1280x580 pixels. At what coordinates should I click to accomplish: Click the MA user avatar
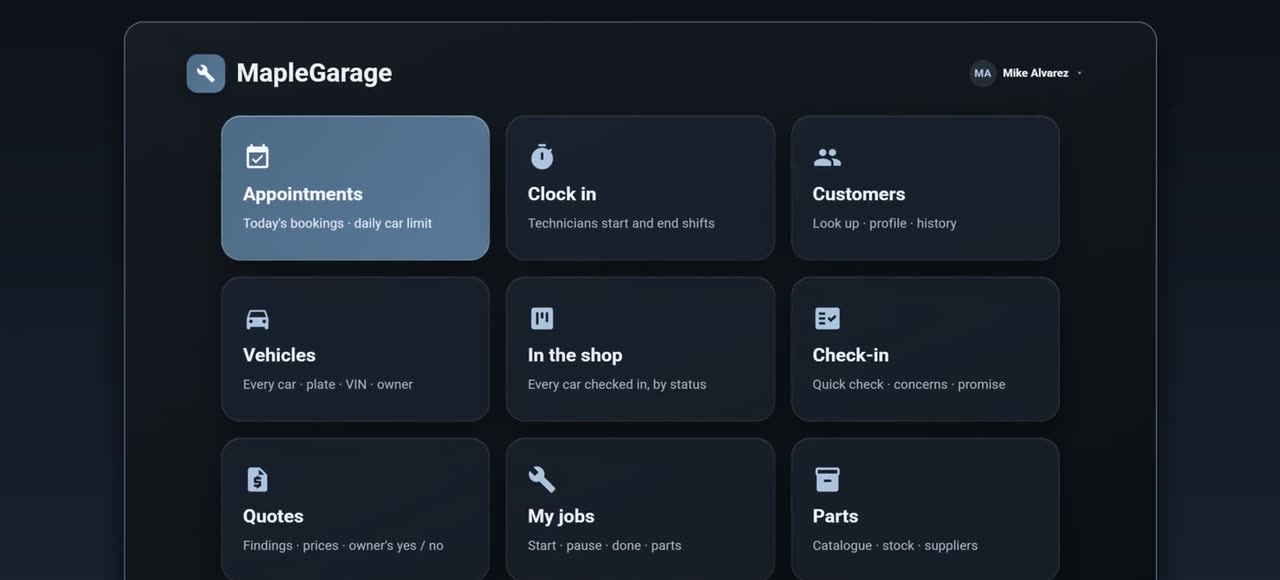coord(982,73)
